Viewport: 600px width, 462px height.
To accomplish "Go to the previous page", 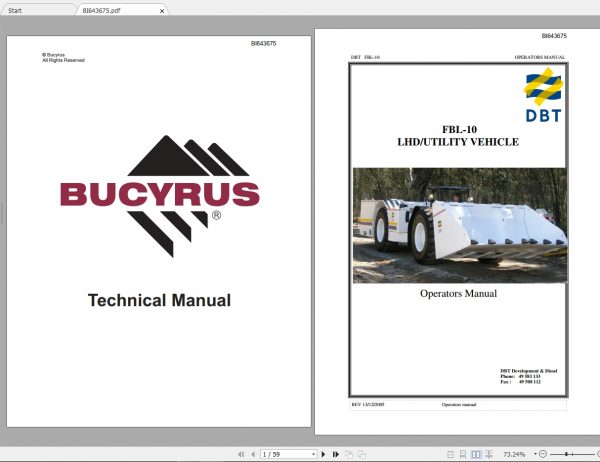I will (253, 454).
